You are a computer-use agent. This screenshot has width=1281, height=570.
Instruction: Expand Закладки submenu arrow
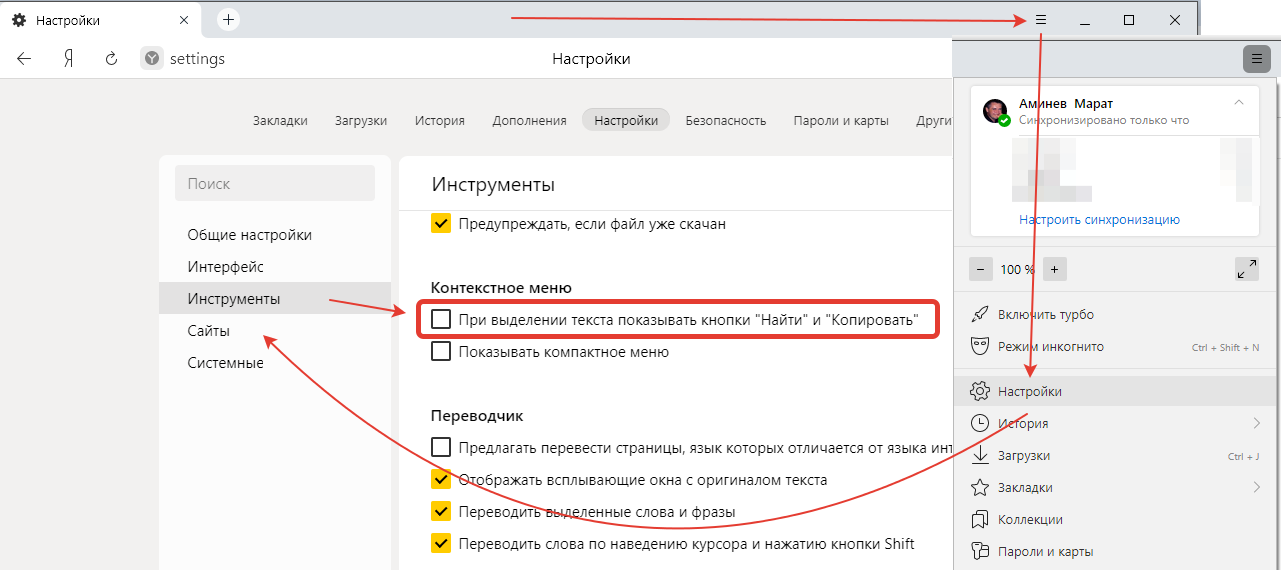click(1257, 487)
